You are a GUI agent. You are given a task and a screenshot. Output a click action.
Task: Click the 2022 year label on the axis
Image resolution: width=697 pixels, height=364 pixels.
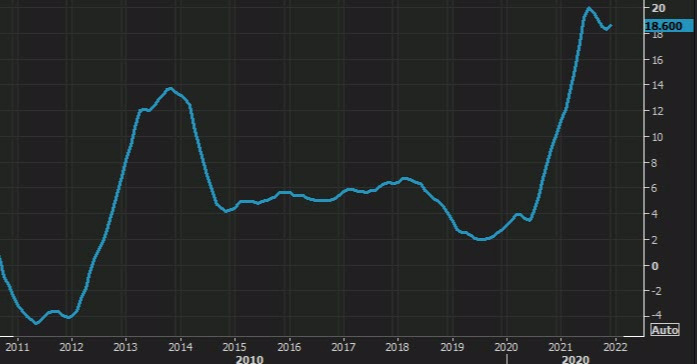click(x=615, y=347)
